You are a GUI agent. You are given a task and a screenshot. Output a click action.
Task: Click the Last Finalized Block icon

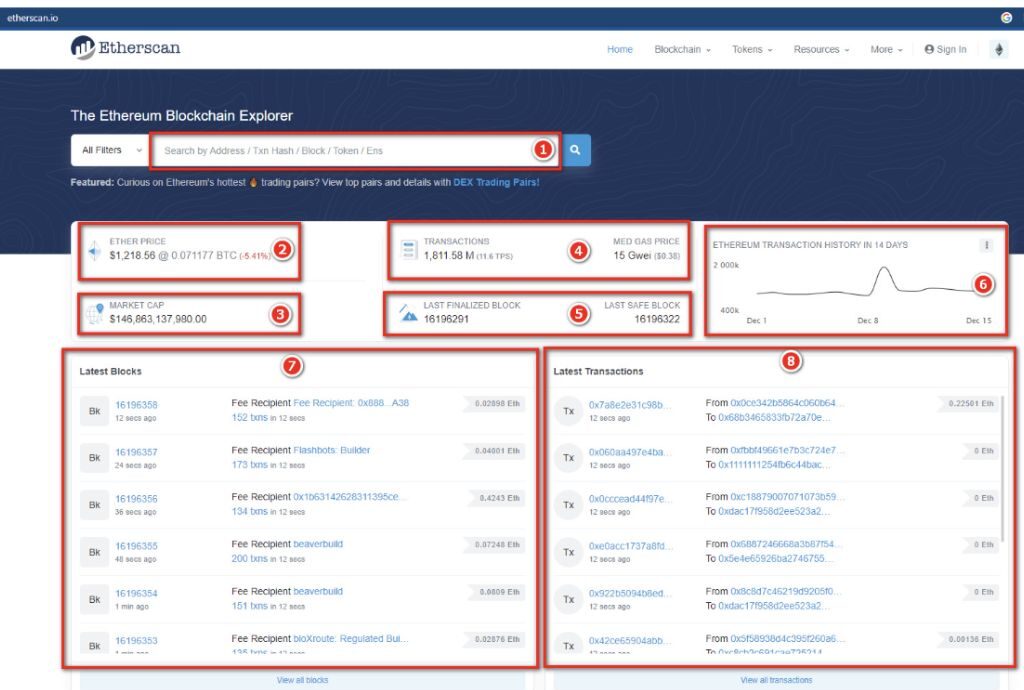(x=409, y=313)
